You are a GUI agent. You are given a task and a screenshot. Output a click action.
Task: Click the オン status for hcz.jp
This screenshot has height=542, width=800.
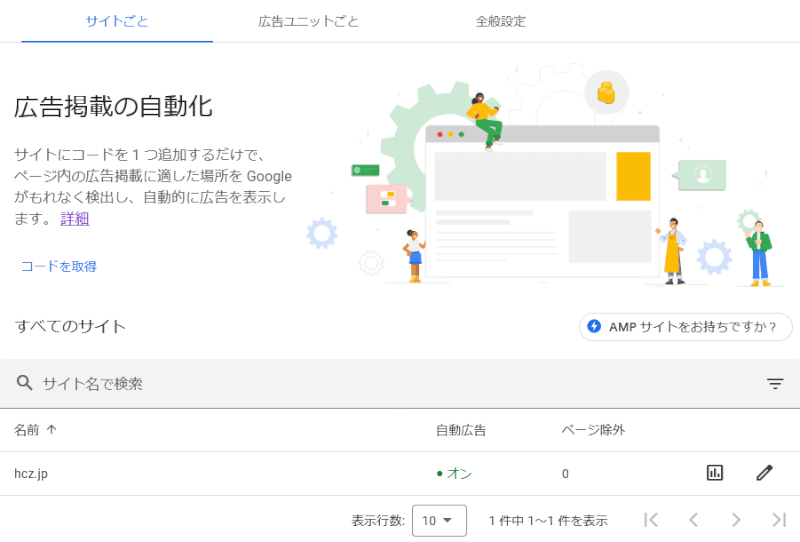[454, 474]
